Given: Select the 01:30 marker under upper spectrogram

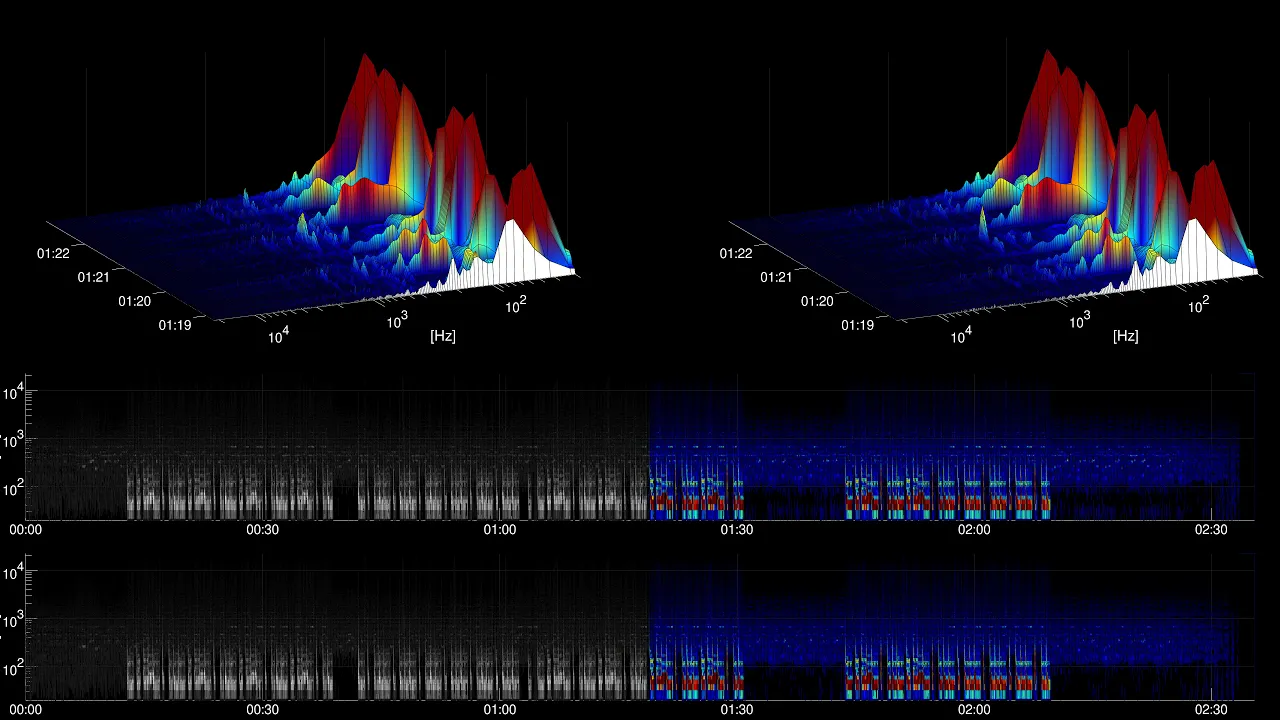Looking at the screenshot, I should coord(737,530).
